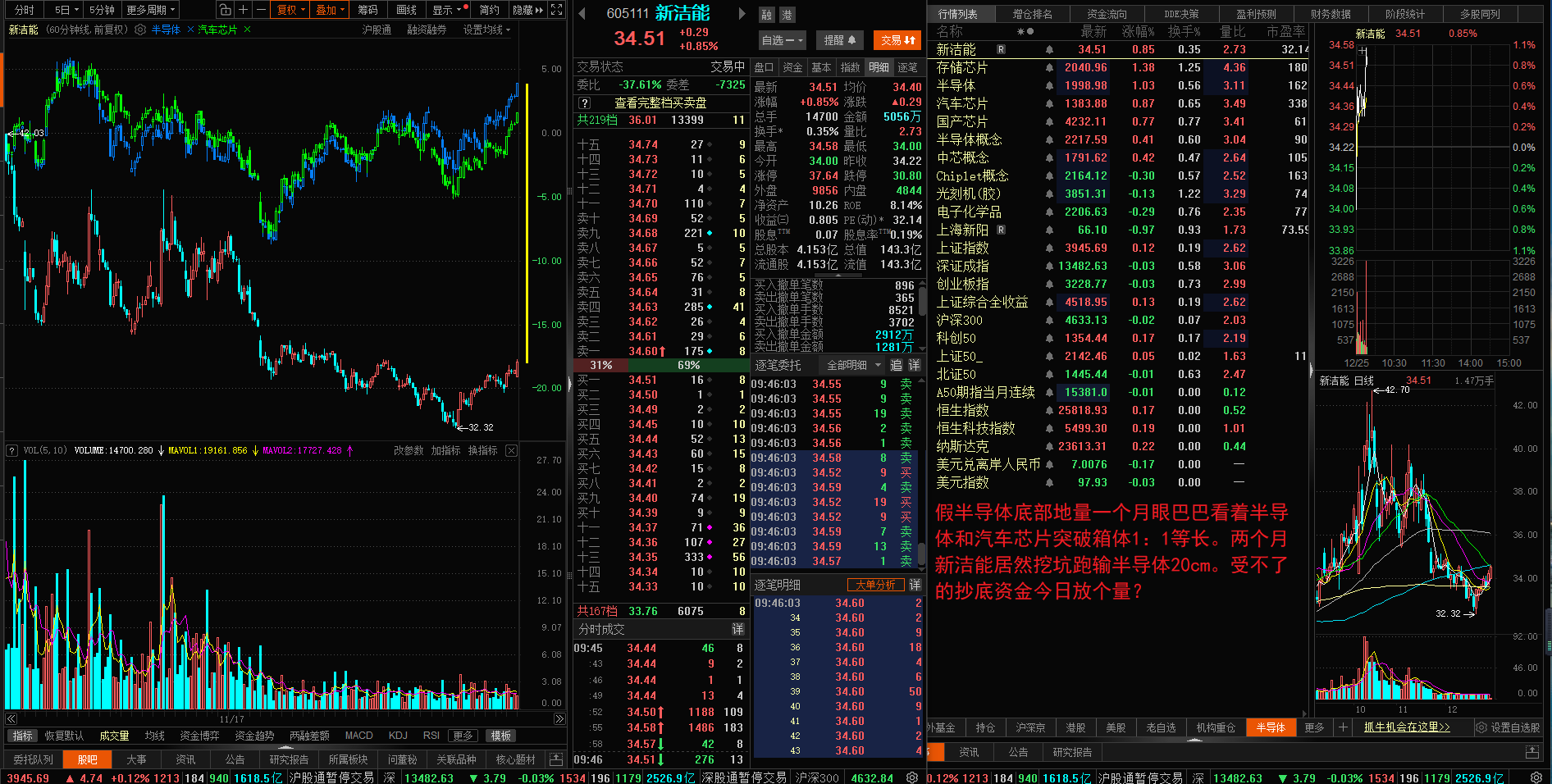
Task: Toggle the 叠加 overlay option
Action: 331,10
